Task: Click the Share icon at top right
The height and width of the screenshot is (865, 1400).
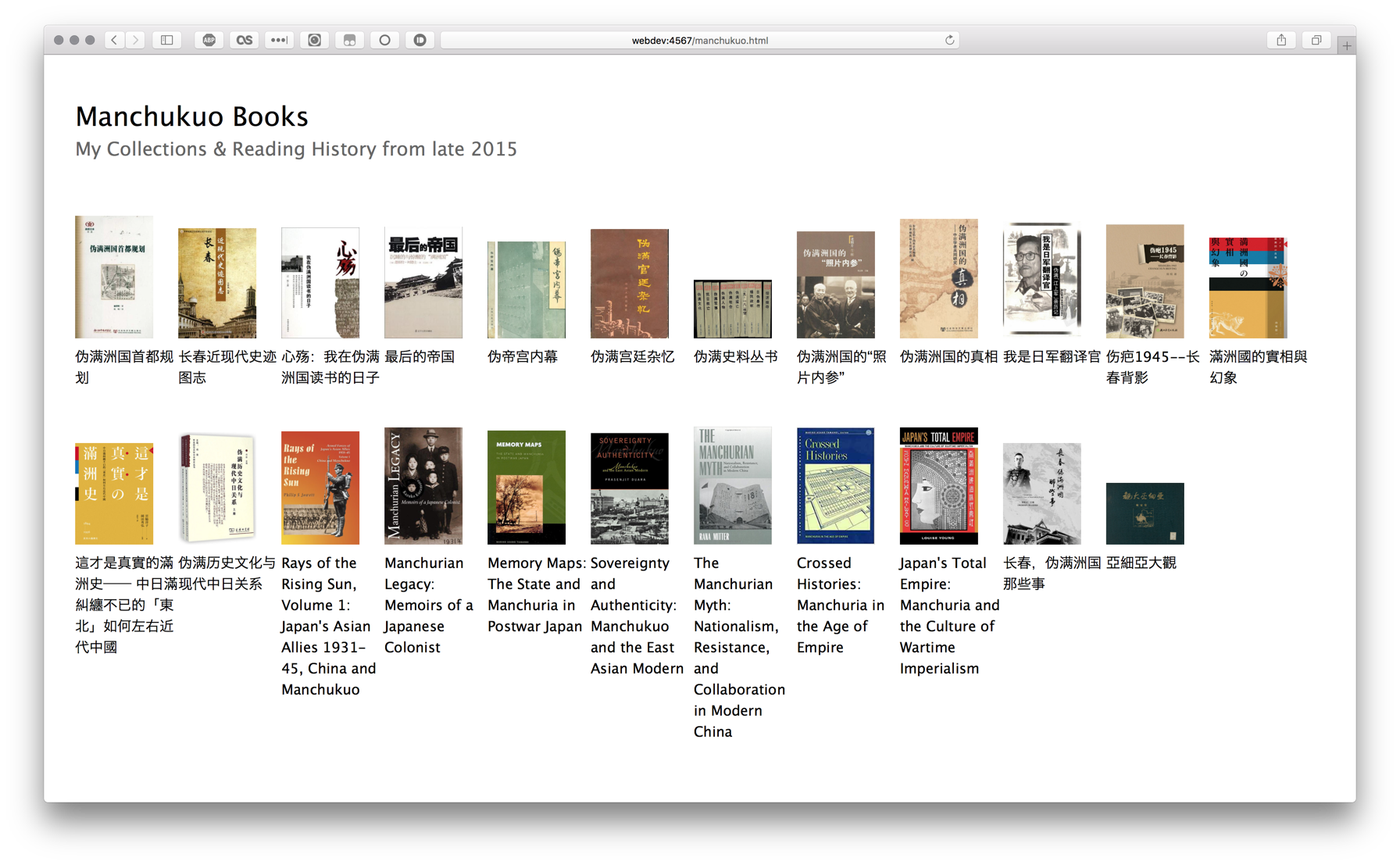Action: (x=1280, y=40)
